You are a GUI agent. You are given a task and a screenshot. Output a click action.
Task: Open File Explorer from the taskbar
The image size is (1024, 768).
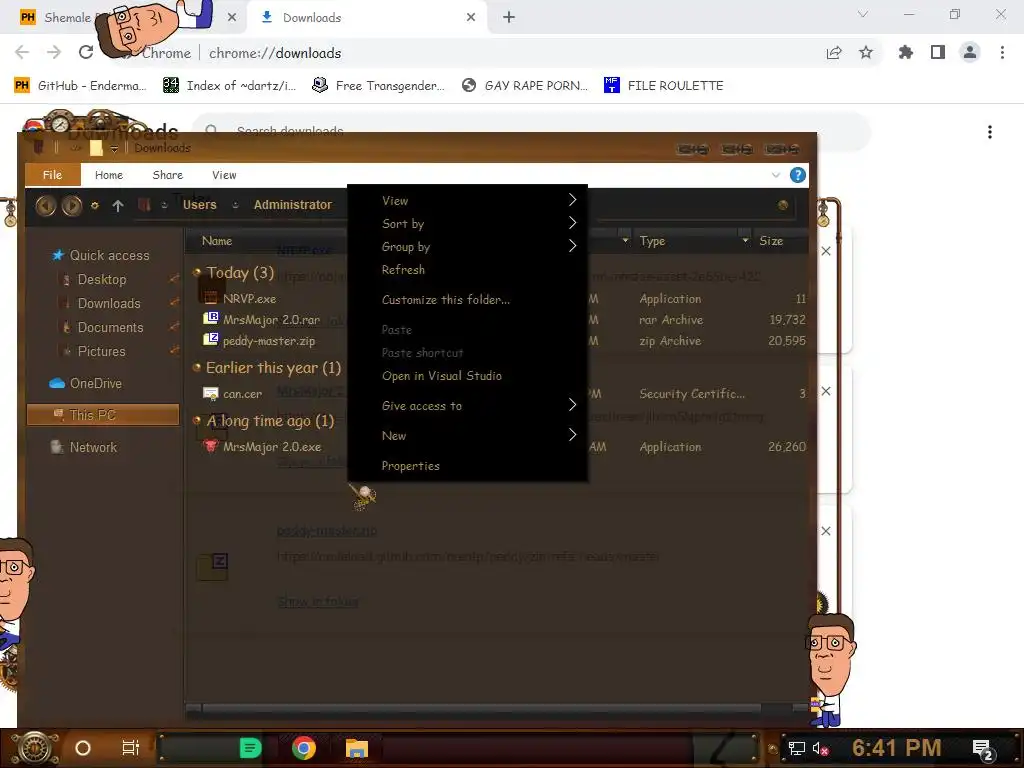pos(357,748)
